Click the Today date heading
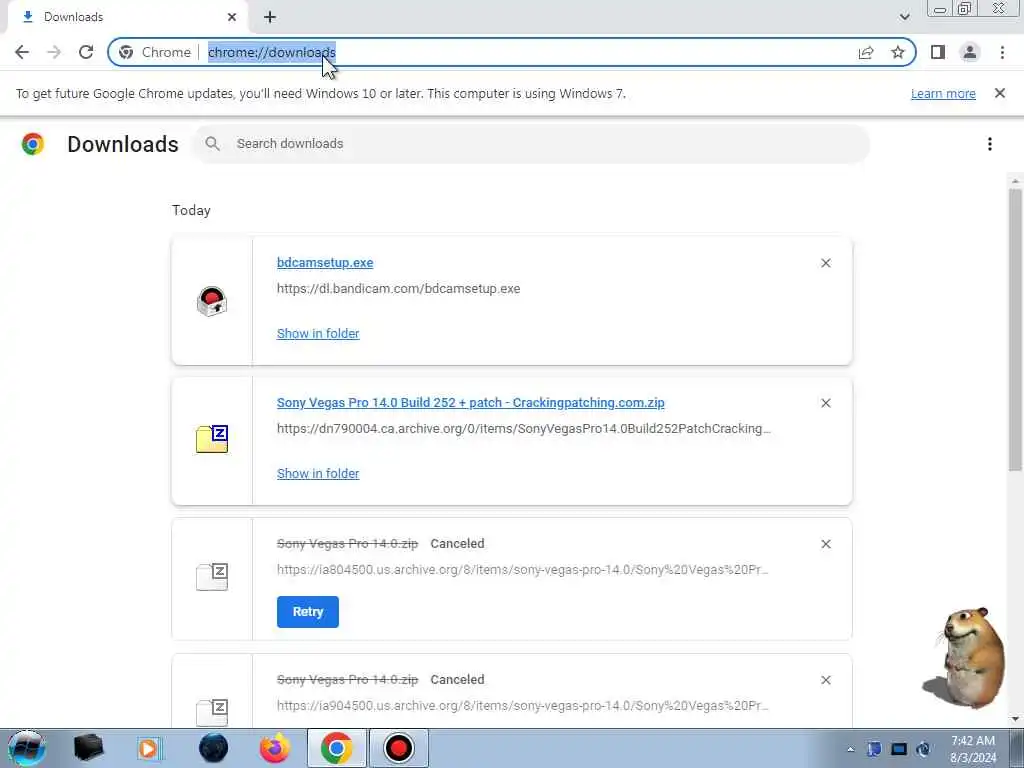Image resolution: width=1024 pixels, height=768 pixels. [x=191, y=210]
